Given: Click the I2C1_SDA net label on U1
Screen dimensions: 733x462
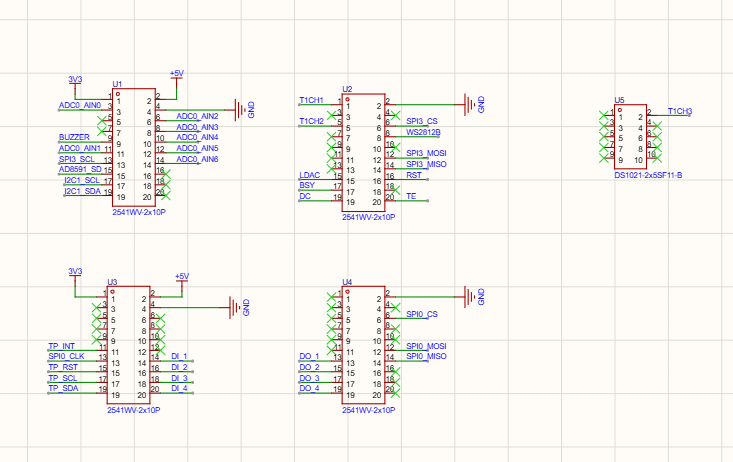Looking at the screenshot, I should coord(82,191).
